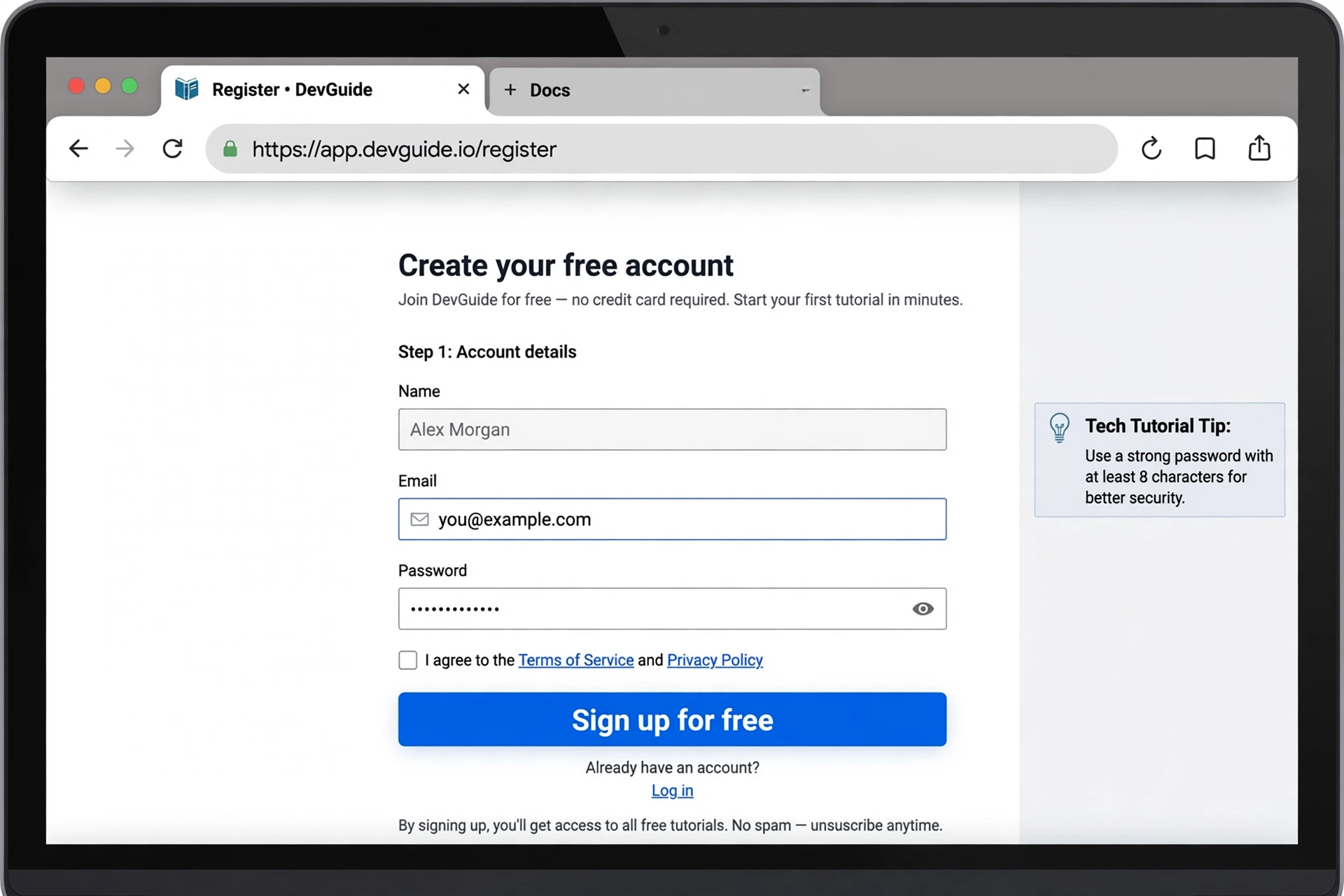
Task: Click the DevGuide book favicon in tab
Action: click(187, 89)
